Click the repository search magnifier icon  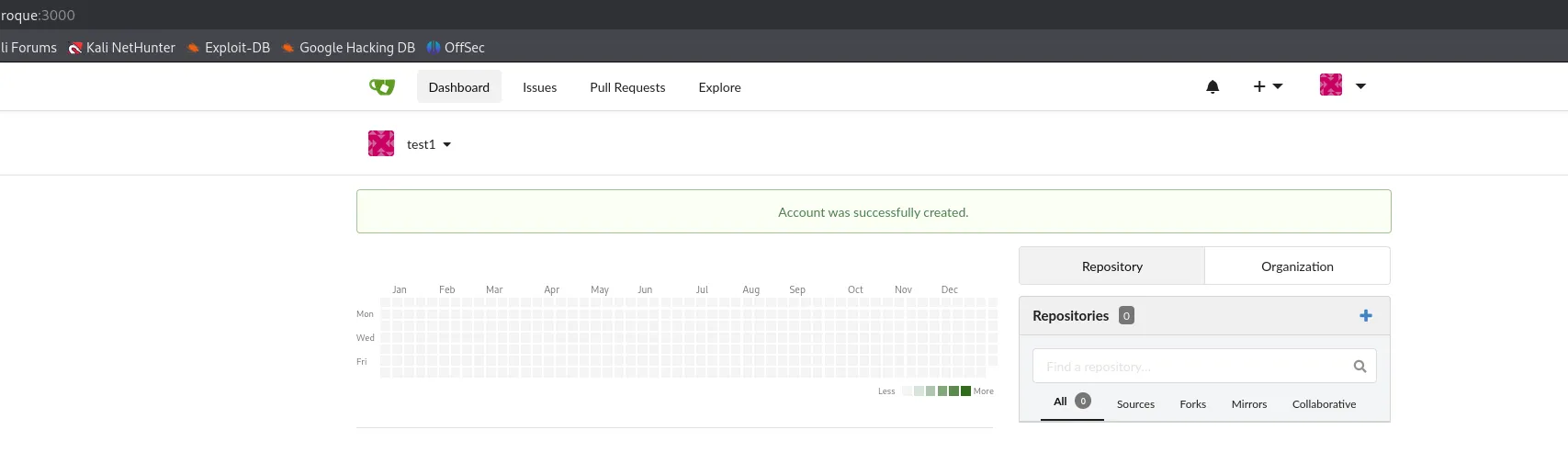1359,367
